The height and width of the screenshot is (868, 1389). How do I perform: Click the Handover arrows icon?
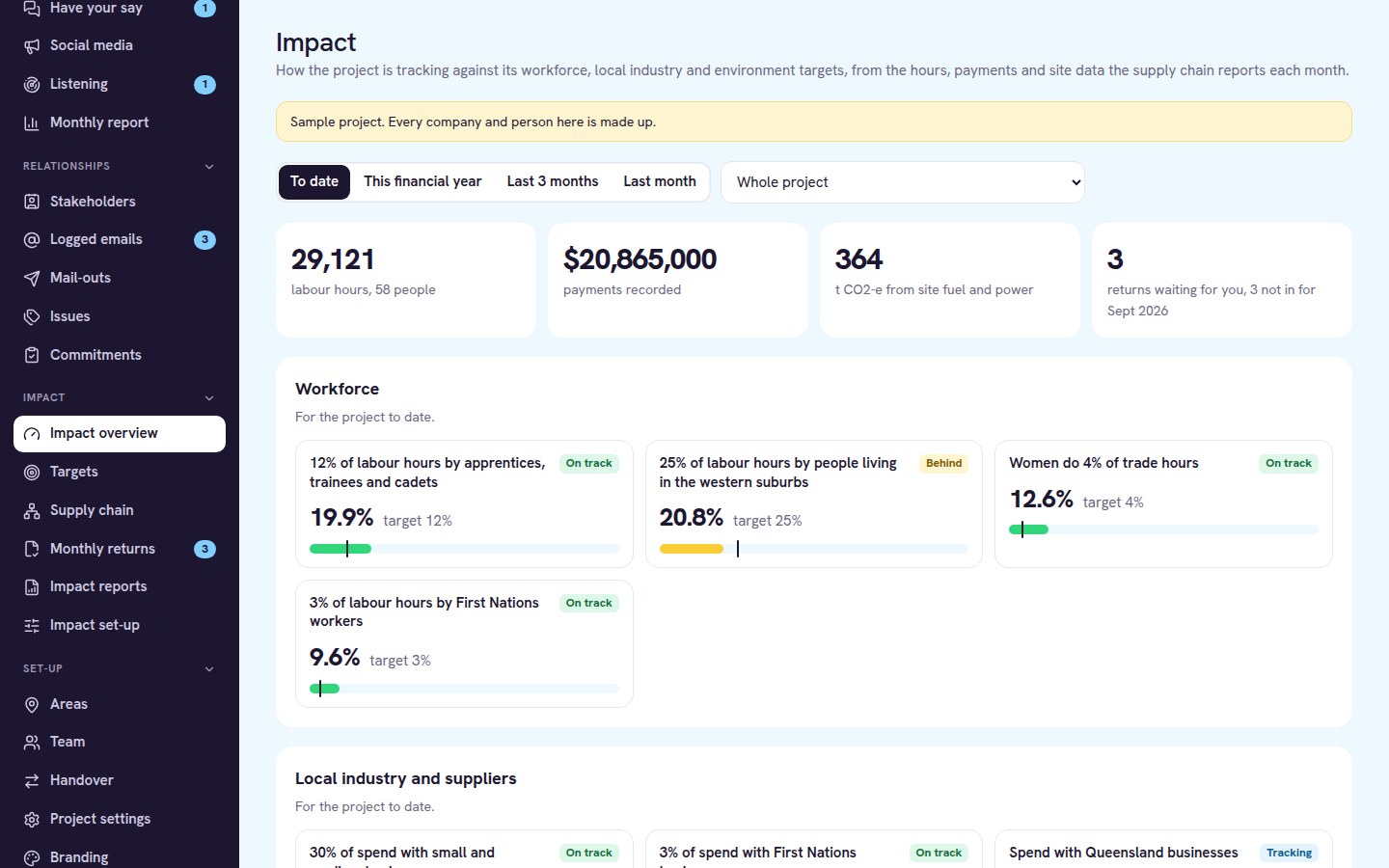[32, 780]
